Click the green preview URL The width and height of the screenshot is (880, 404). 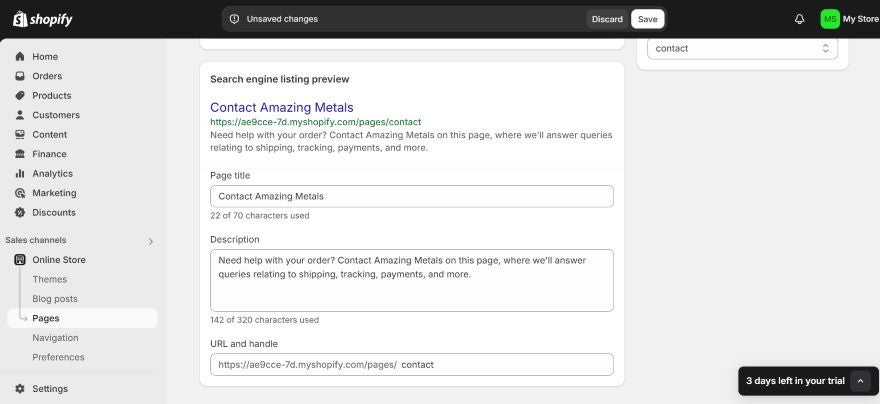315,122
